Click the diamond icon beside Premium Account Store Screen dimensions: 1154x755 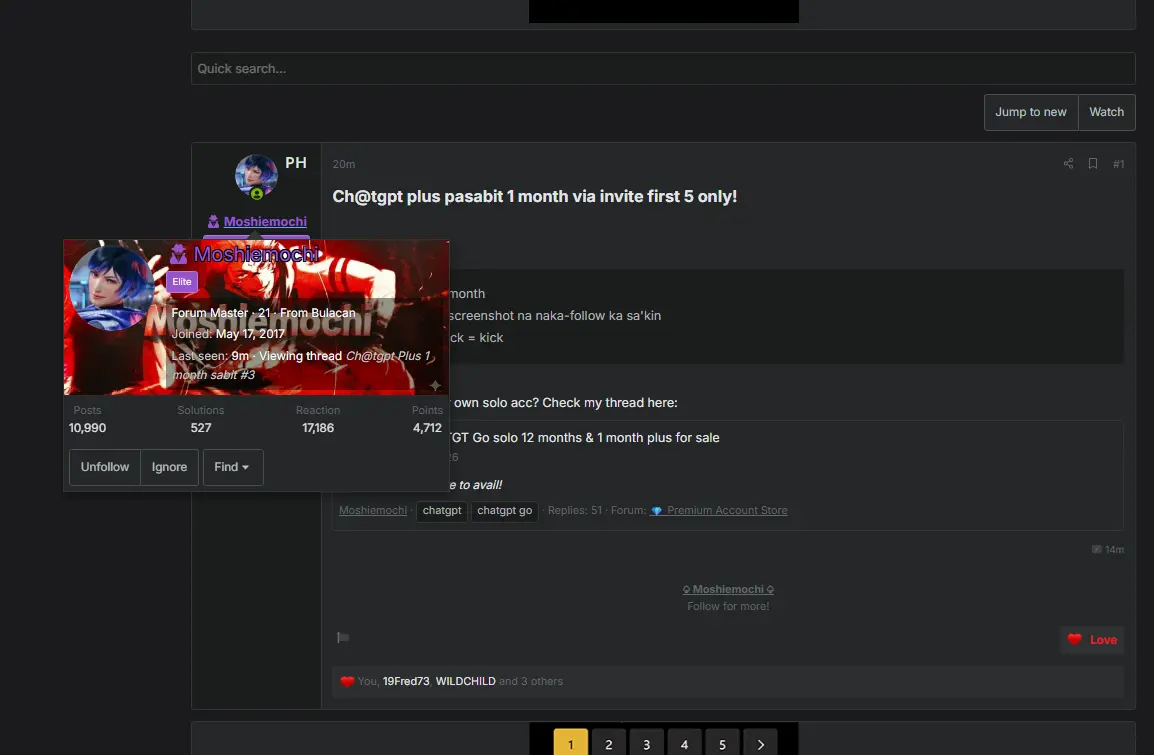[x=656, y=511]
